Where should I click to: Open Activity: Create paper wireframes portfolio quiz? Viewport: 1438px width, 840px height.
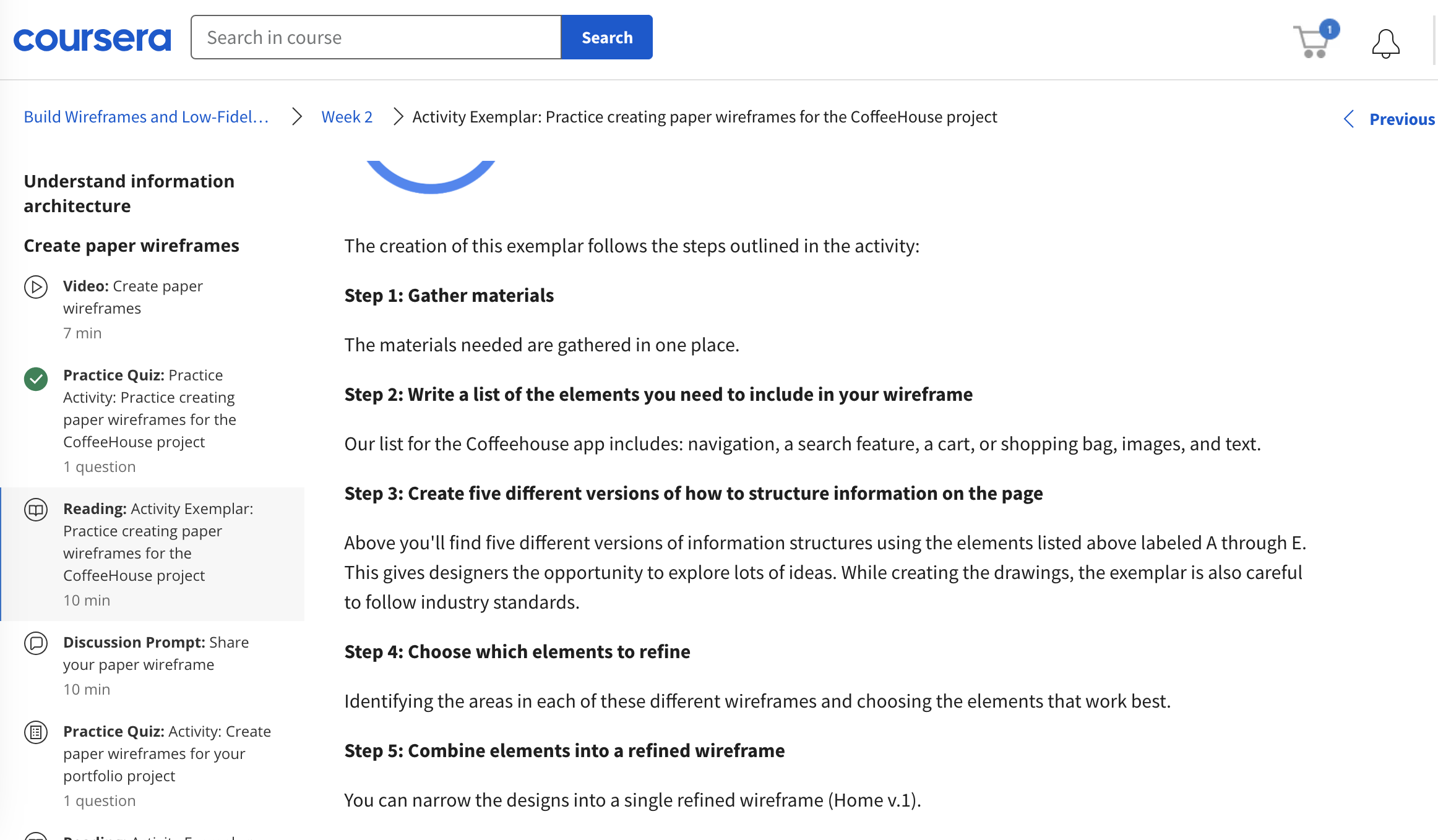click(166, 753)
